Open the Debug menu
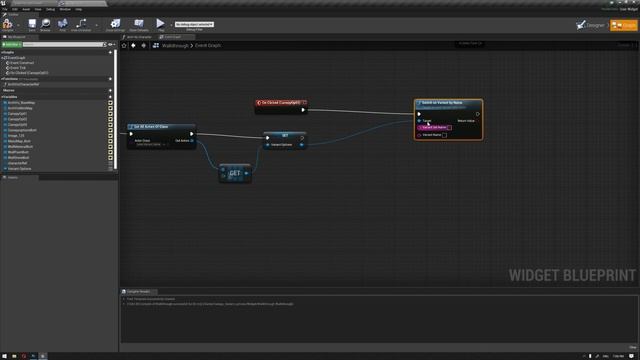 click(51, 9)
